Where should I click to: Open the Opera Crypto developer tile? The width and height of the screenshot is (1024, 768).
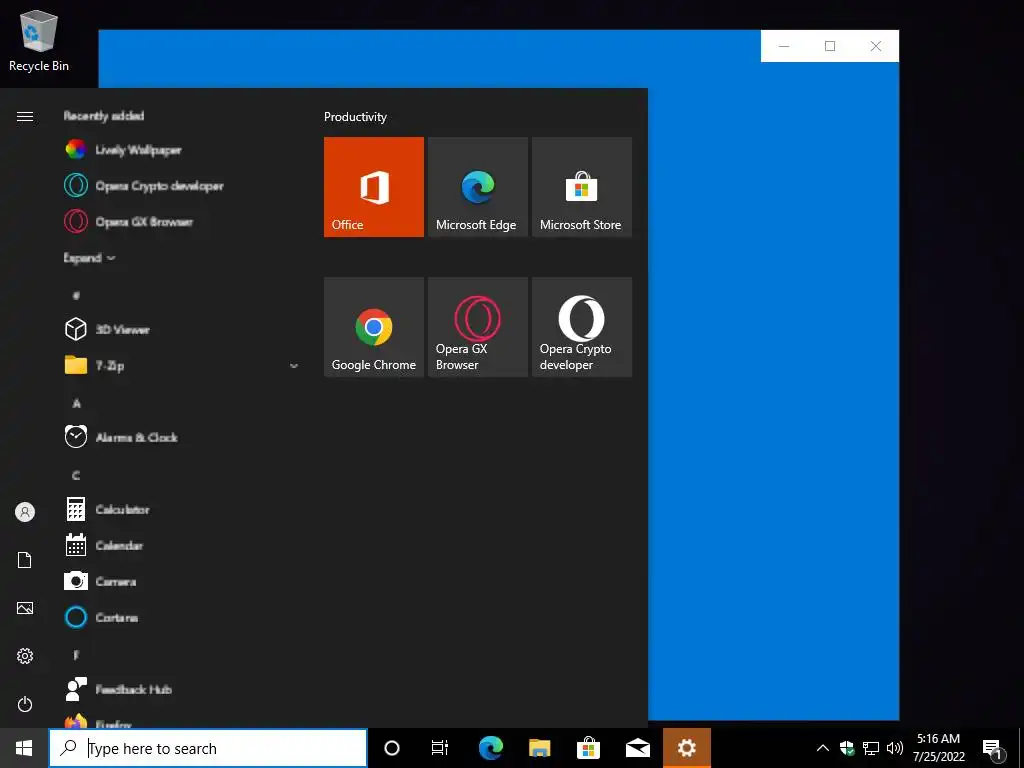click(x=582, y=327)
